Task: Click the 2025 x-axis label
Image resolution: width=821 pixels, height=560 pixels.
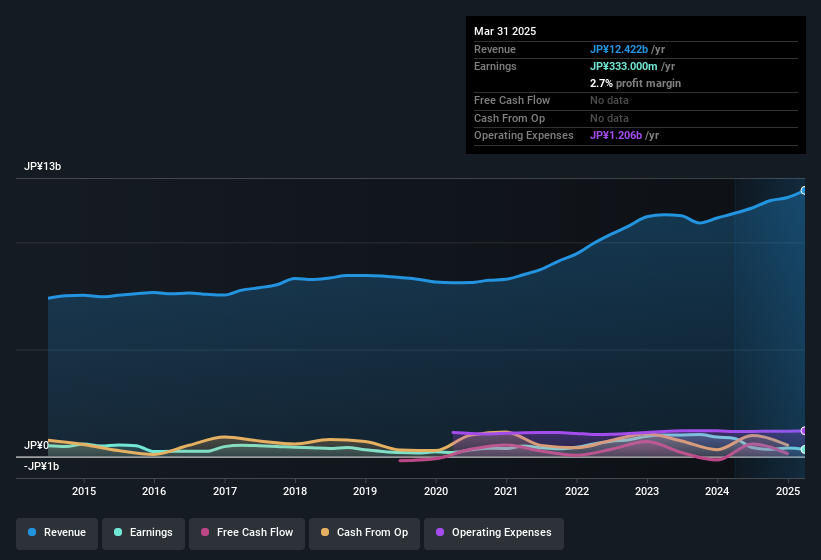Action: 787,491
